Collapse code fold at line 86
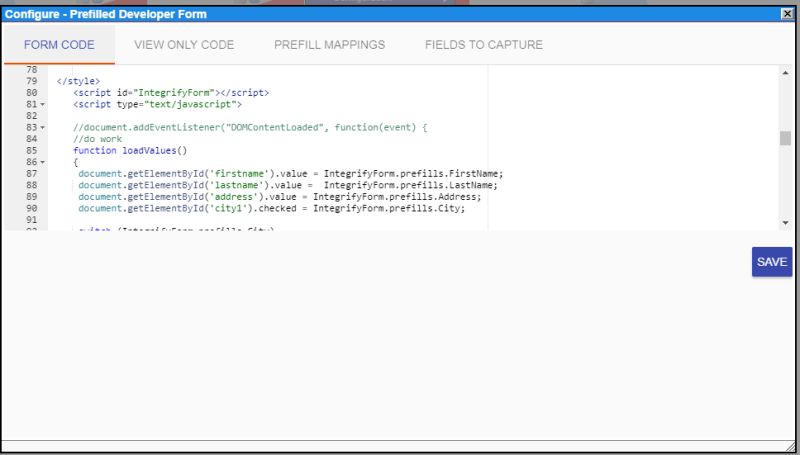The image size is (800, 455). pyautogui.click(x=42, y=162)
